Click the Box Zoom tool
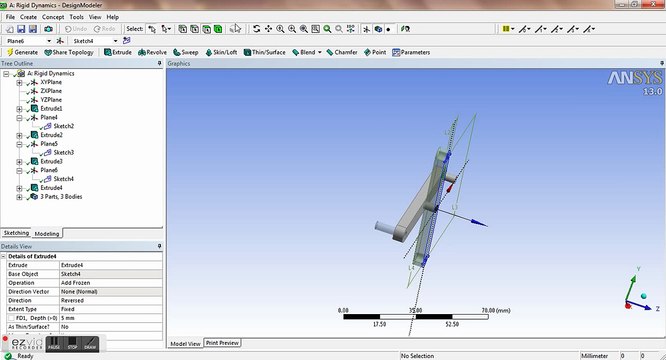This screenshot has width=666, height=360. [292, 29]
